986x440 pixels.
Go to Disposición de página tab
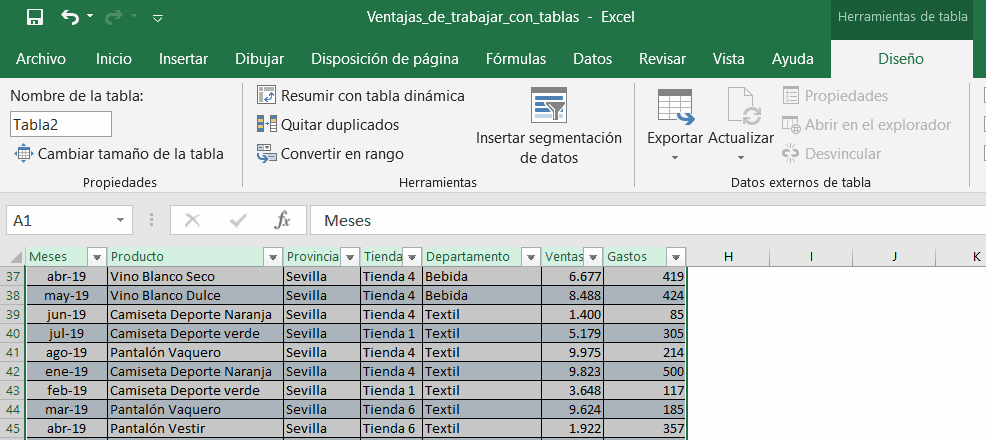tap(385, 59)
